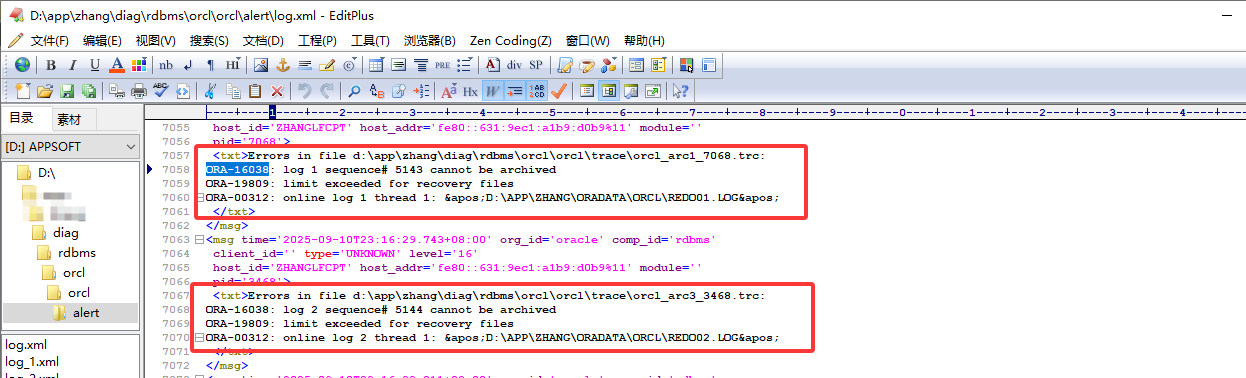1246x378 pixels.
Task: Click the PRE tag icon
Action: pyautogui.click(x=442, y=65)
